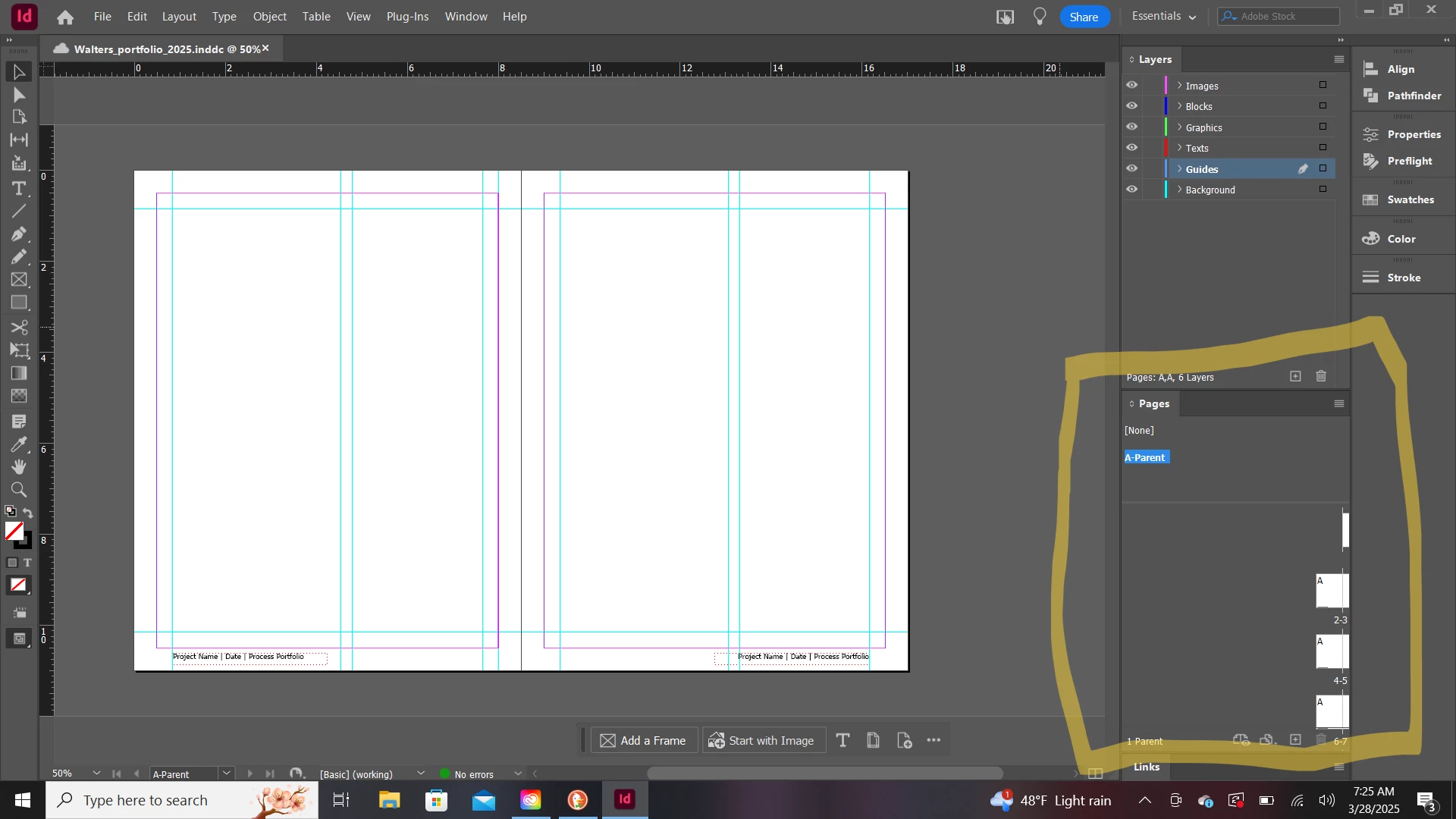This screenshot has height=819, width=1456.
Task: Create new layer in Layers panel
Action: 1295,376
